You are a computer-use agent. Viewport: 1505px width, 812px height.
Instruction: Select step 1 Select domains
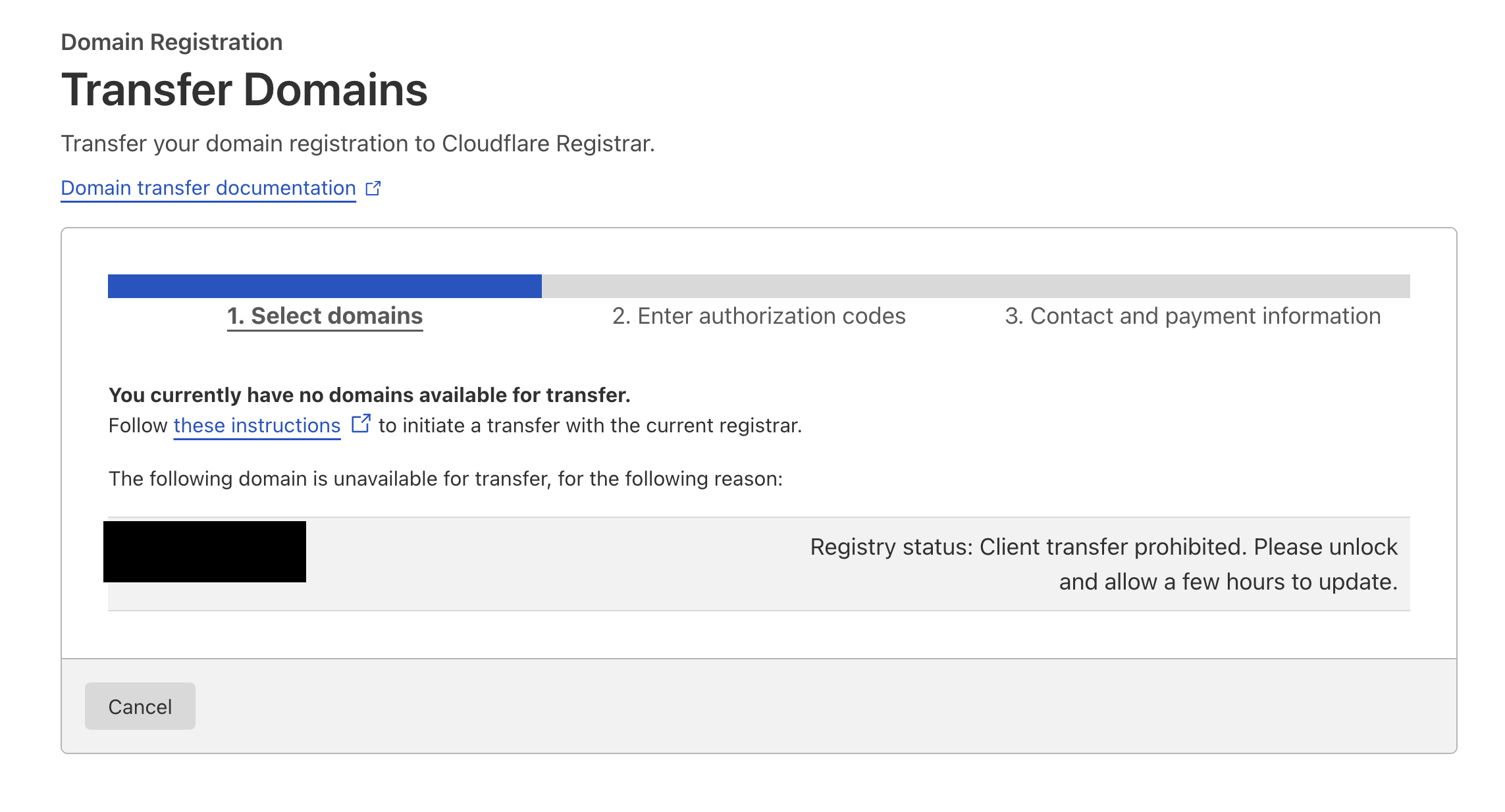(325, 316)
